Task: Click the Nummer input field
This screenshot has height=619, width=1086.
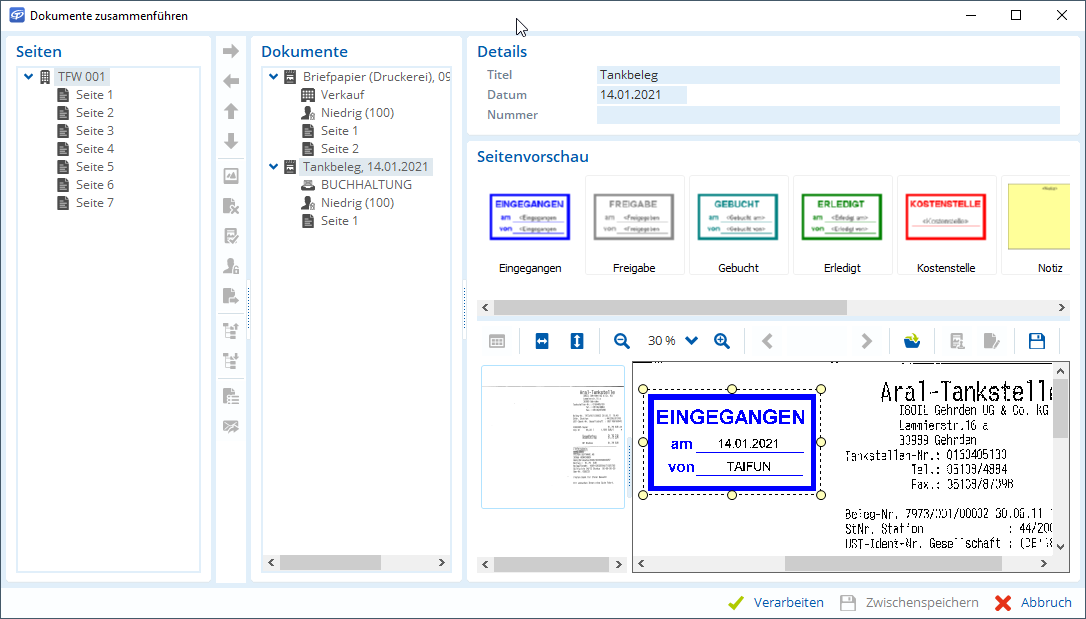Action: [x=827, y=115]
